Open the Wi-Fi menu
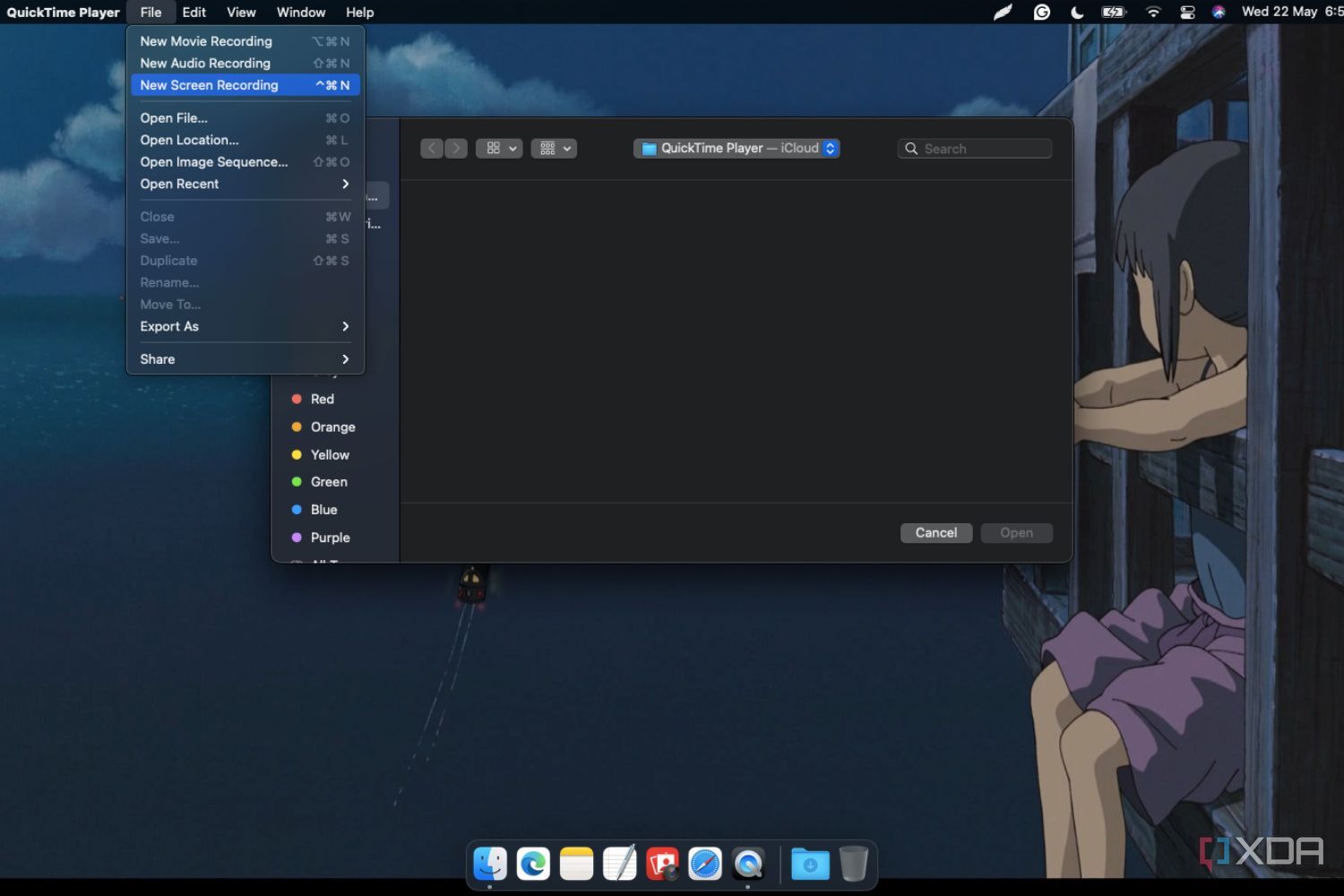The width and height of the screenshot is (1344, 896). 1153,12
